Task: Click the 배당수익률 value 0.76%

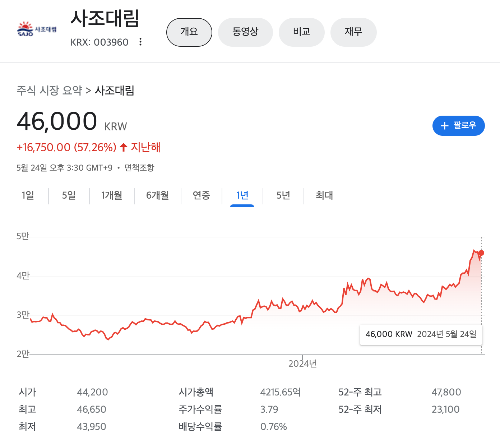Action: click(x=274, y=427)
